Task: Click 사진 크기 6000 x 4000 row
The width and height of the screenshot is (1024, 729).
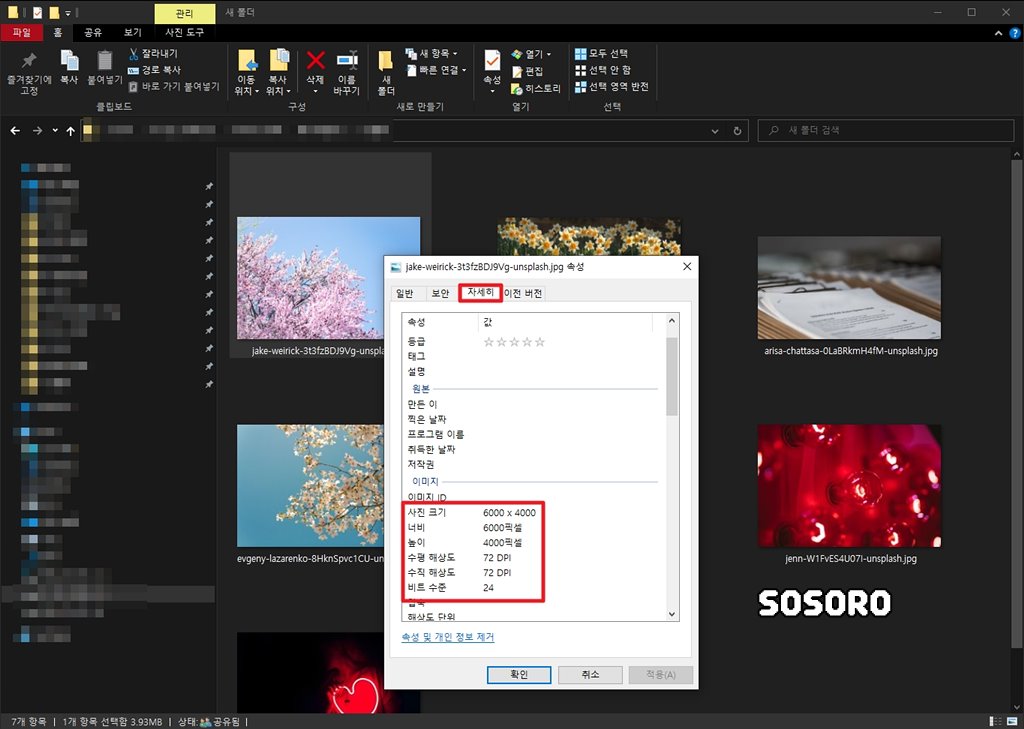Action: 472,513
